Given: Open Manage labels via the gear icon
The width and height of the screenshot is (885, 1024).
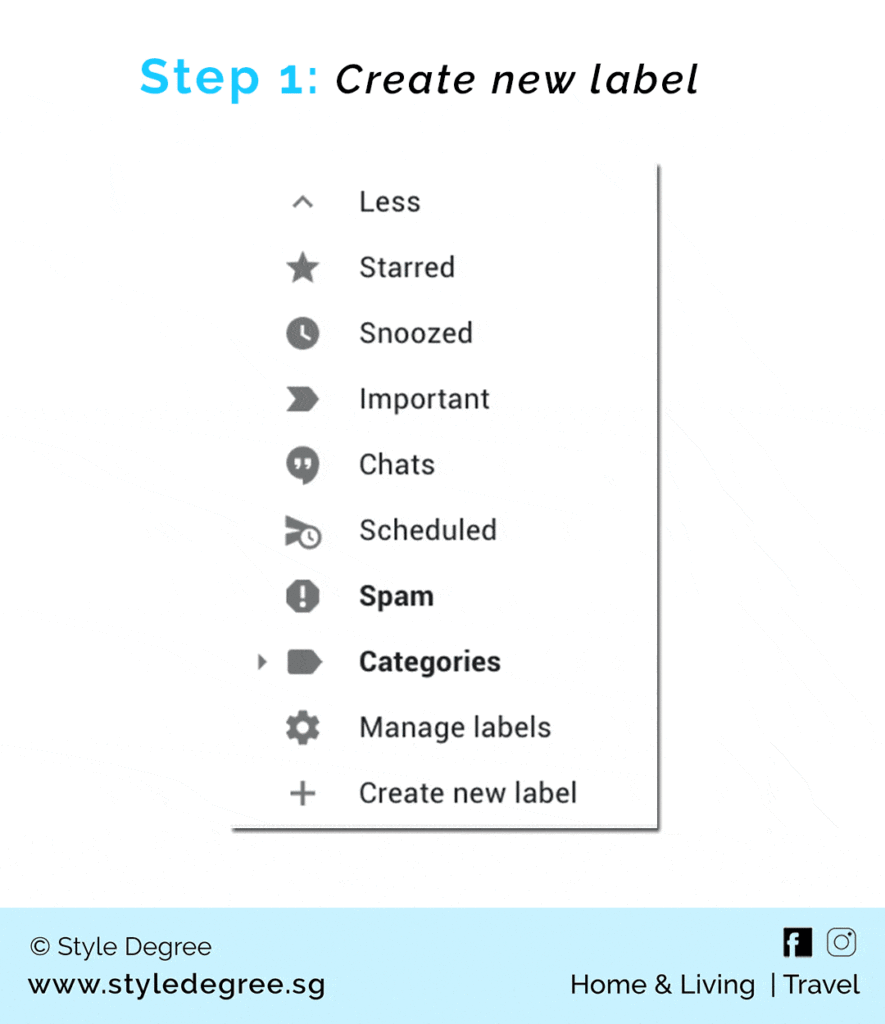Looking at the screenshot, I should point(303,727).
